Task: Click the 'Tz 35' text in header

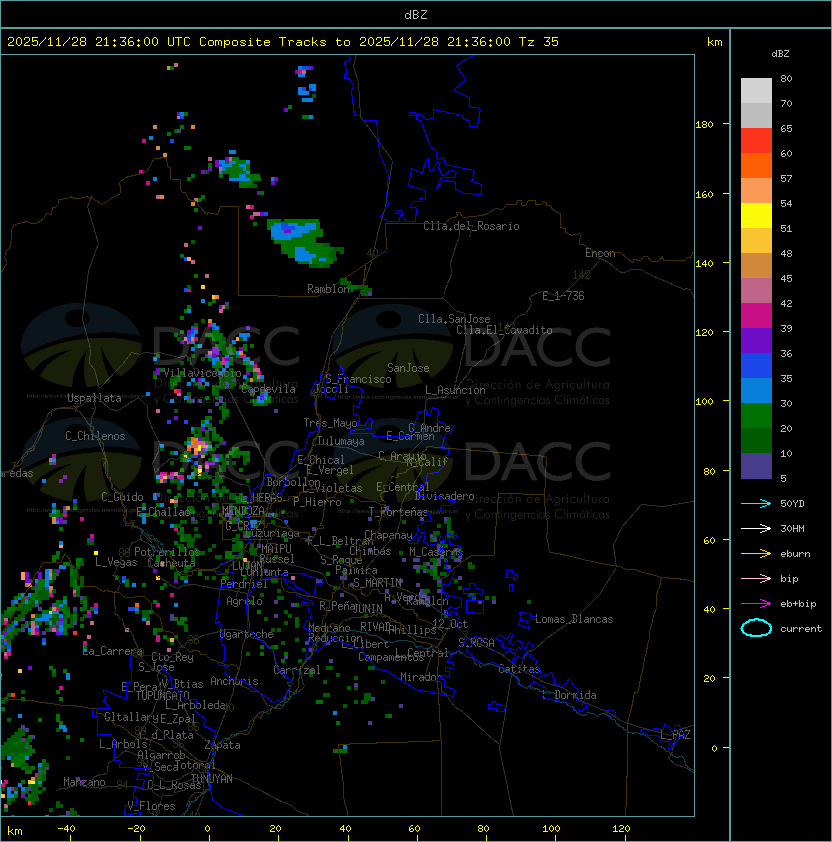Action: pos(539,42)
